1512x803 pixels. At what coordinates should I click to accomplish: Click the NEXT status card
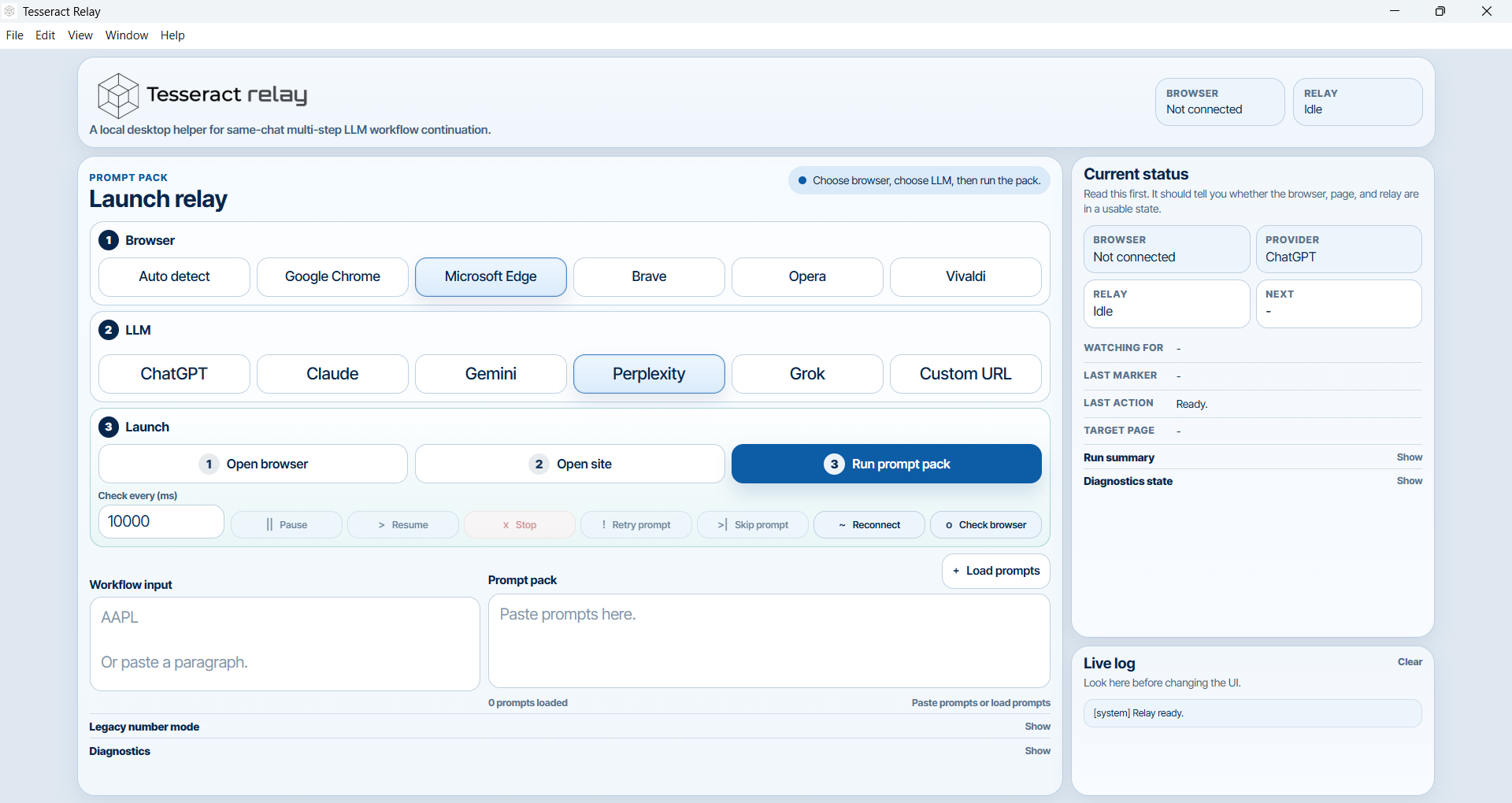[1339, 304]
